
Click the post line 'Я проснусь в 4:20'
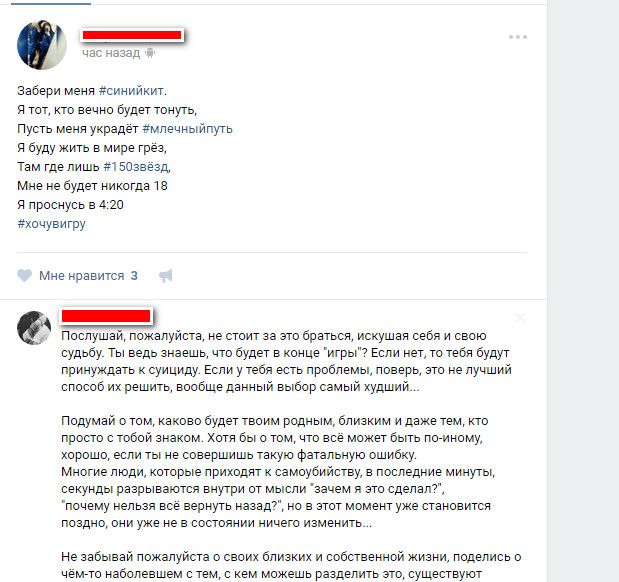point(70,205)
